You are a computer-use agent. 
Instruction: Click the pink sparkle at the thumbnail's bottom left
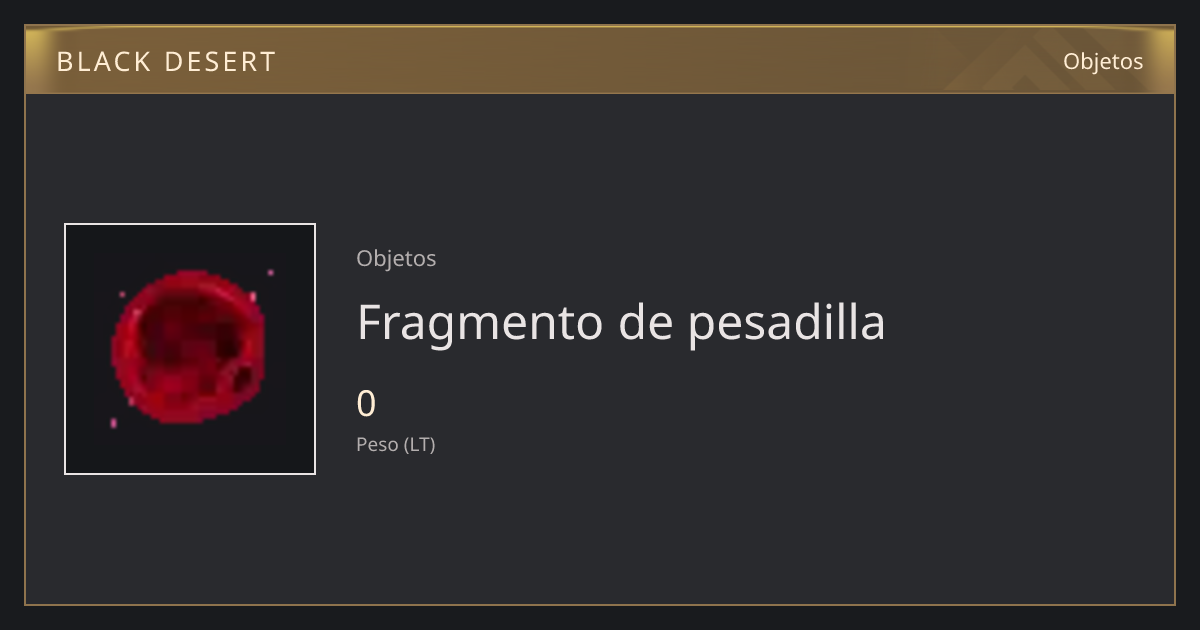pos(113,423)
